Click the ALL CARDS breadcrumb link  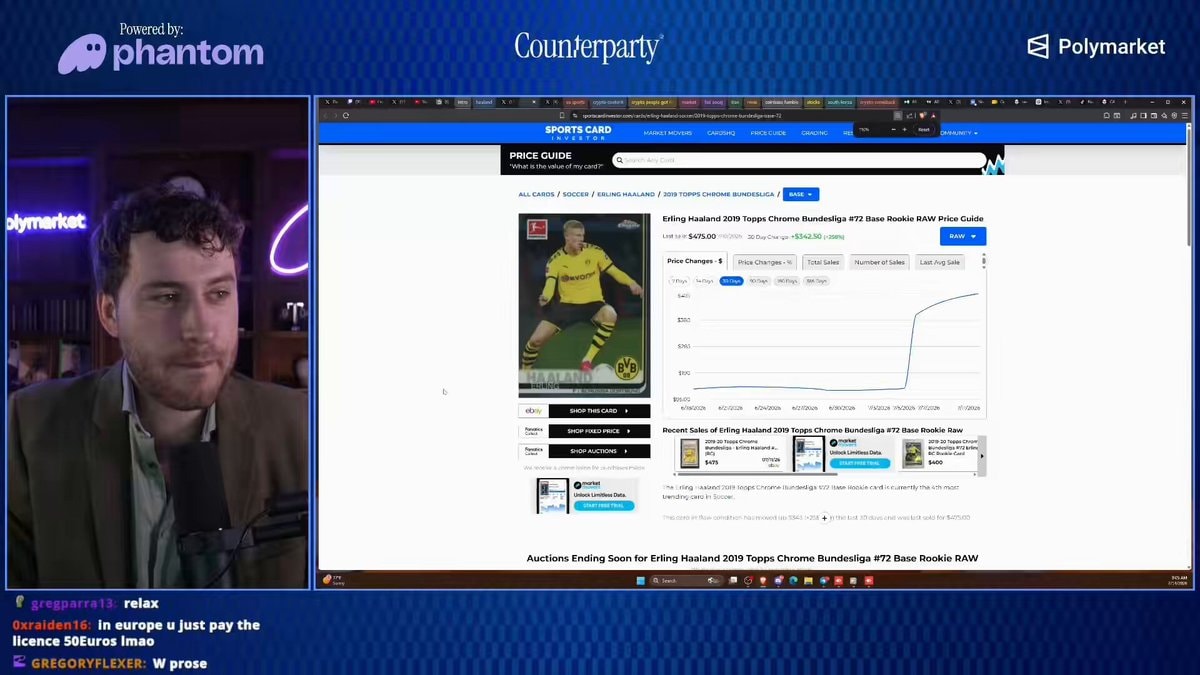pos(536,194)
